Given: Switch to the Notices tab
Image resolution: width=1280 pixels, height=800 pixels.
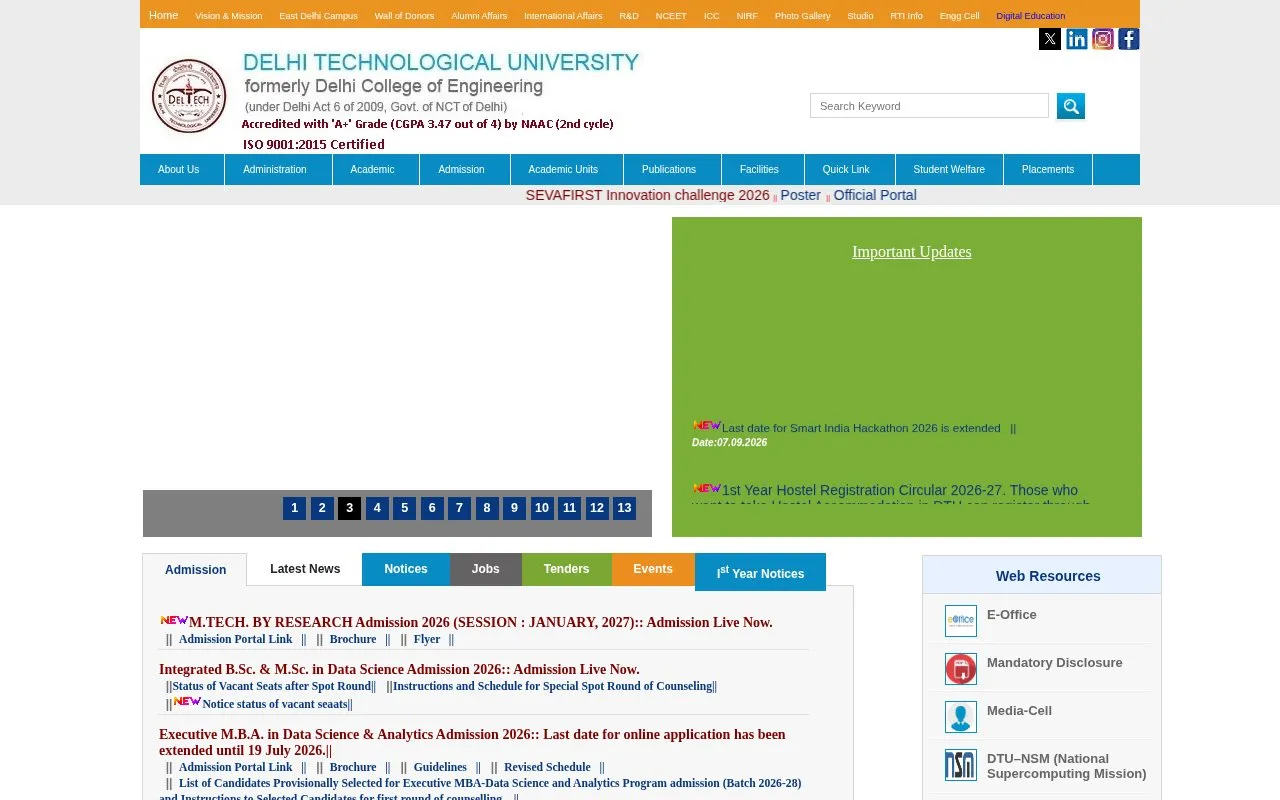Looking at the screenshot, I should (406, 569).
